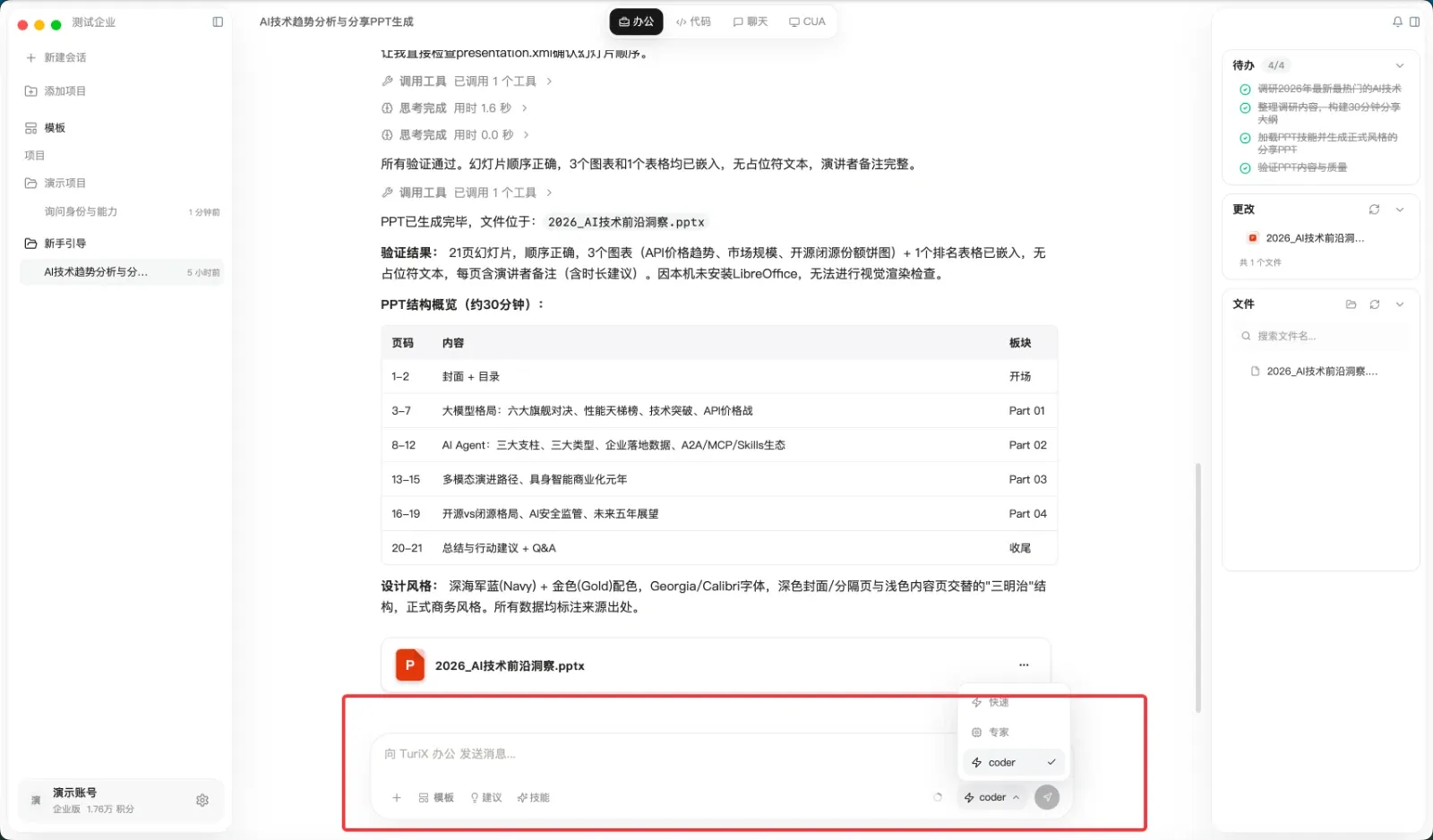
Task: Open folder icon in 文件 section
Action: point(1351,304)
